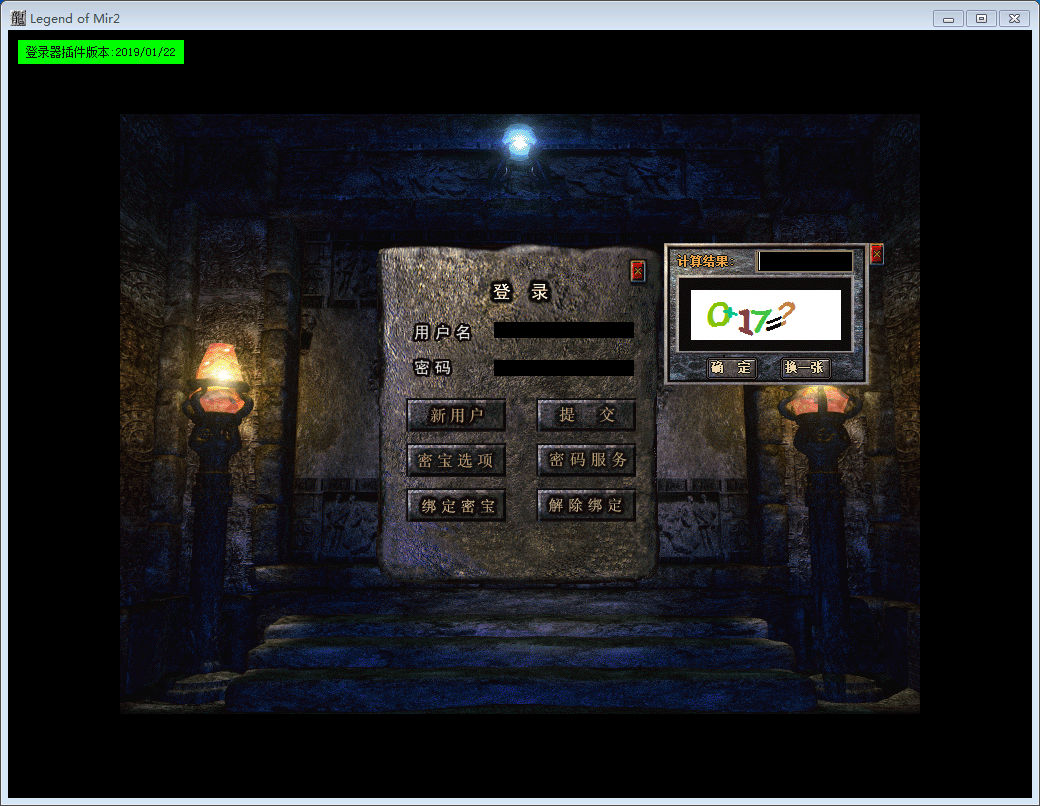Open 密码服务 password service
1040x806 pixels.
click(586, 460)
